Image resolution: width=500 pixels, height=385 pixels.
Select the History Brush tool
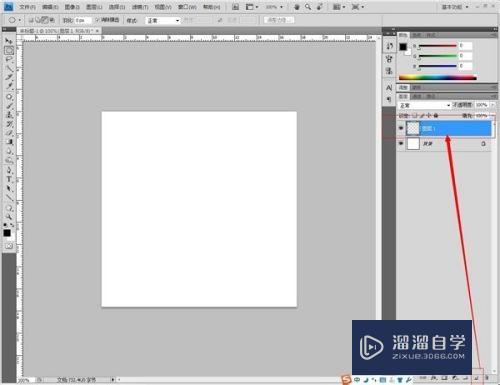(x=9, y=124)
